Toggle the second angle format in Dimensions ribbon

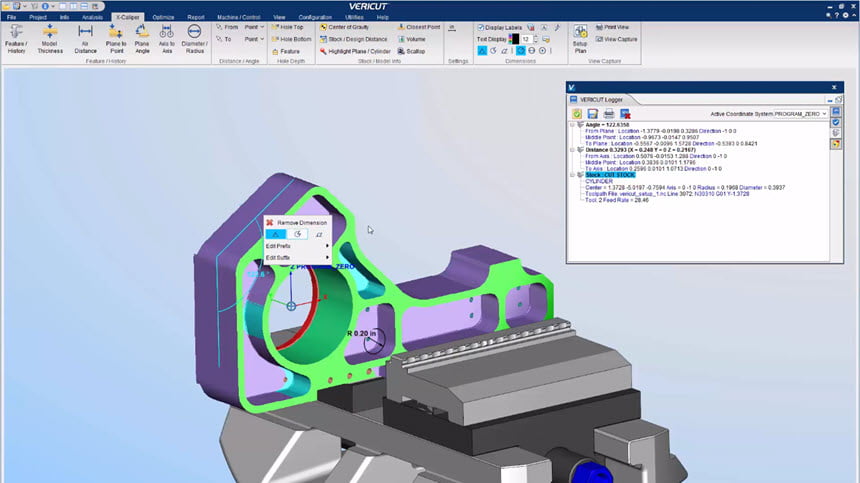493,50
